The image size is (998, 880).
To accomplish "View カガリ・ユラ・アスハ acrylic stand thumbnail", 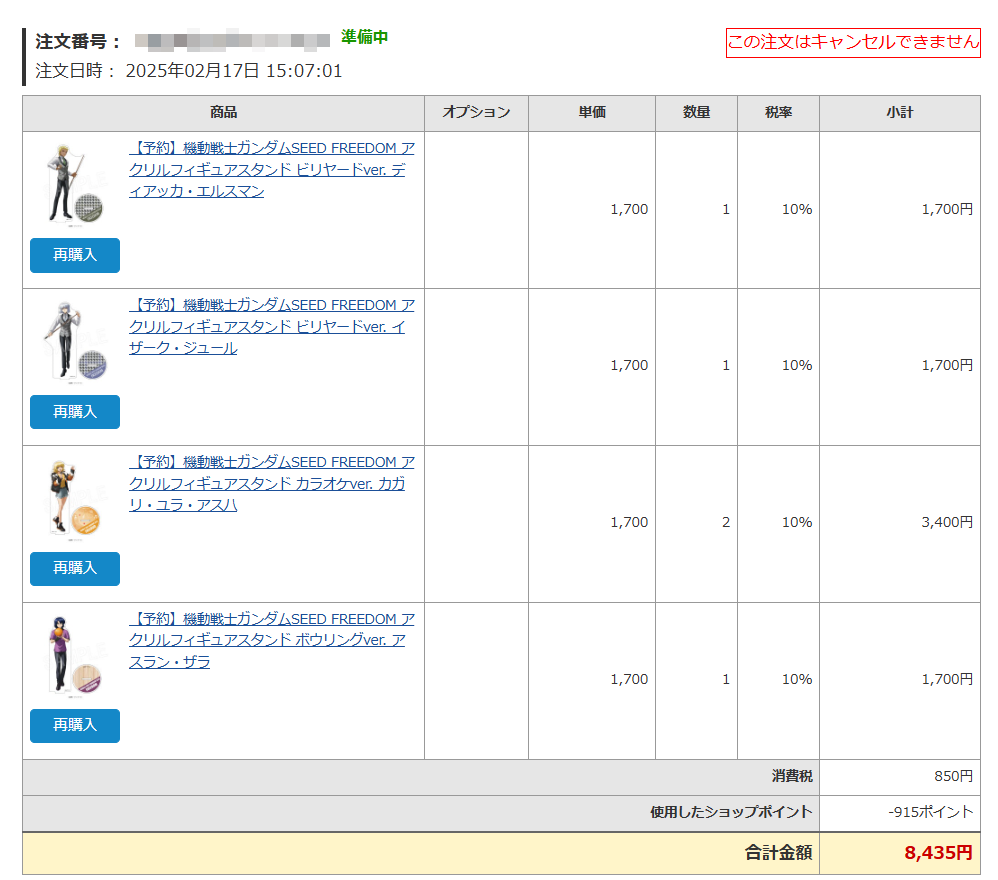I will tap(75, 498).
